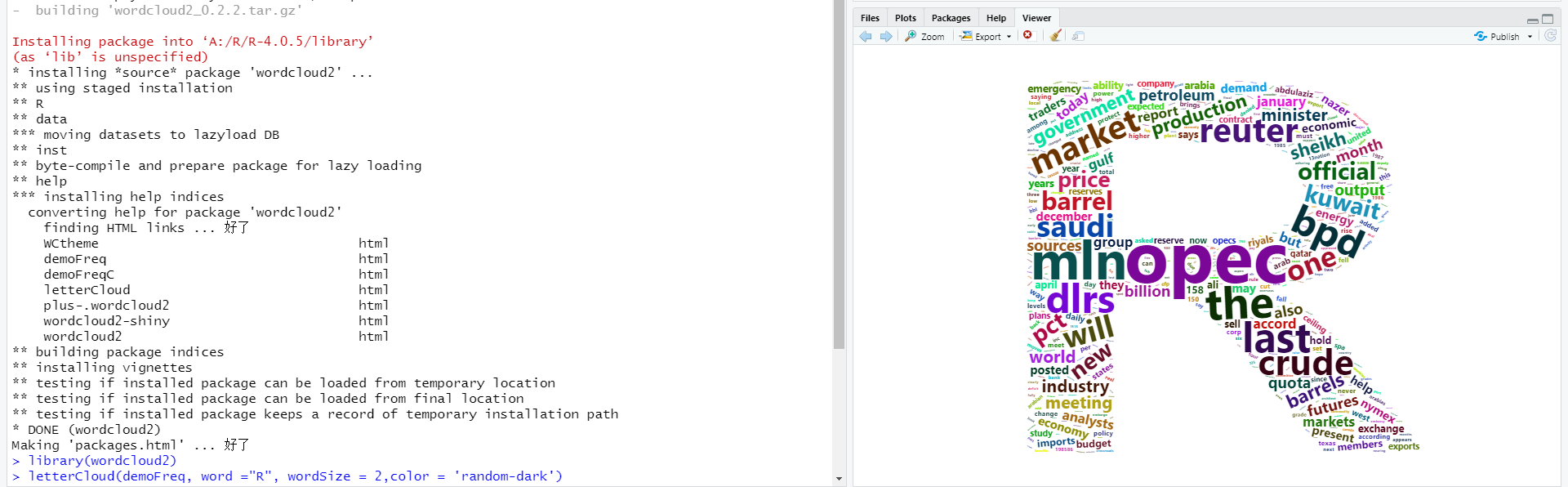Click the word 'meeting' in the word cloud
The height and width of the screenshot is (487, 1568).
tap(1078, 403)
